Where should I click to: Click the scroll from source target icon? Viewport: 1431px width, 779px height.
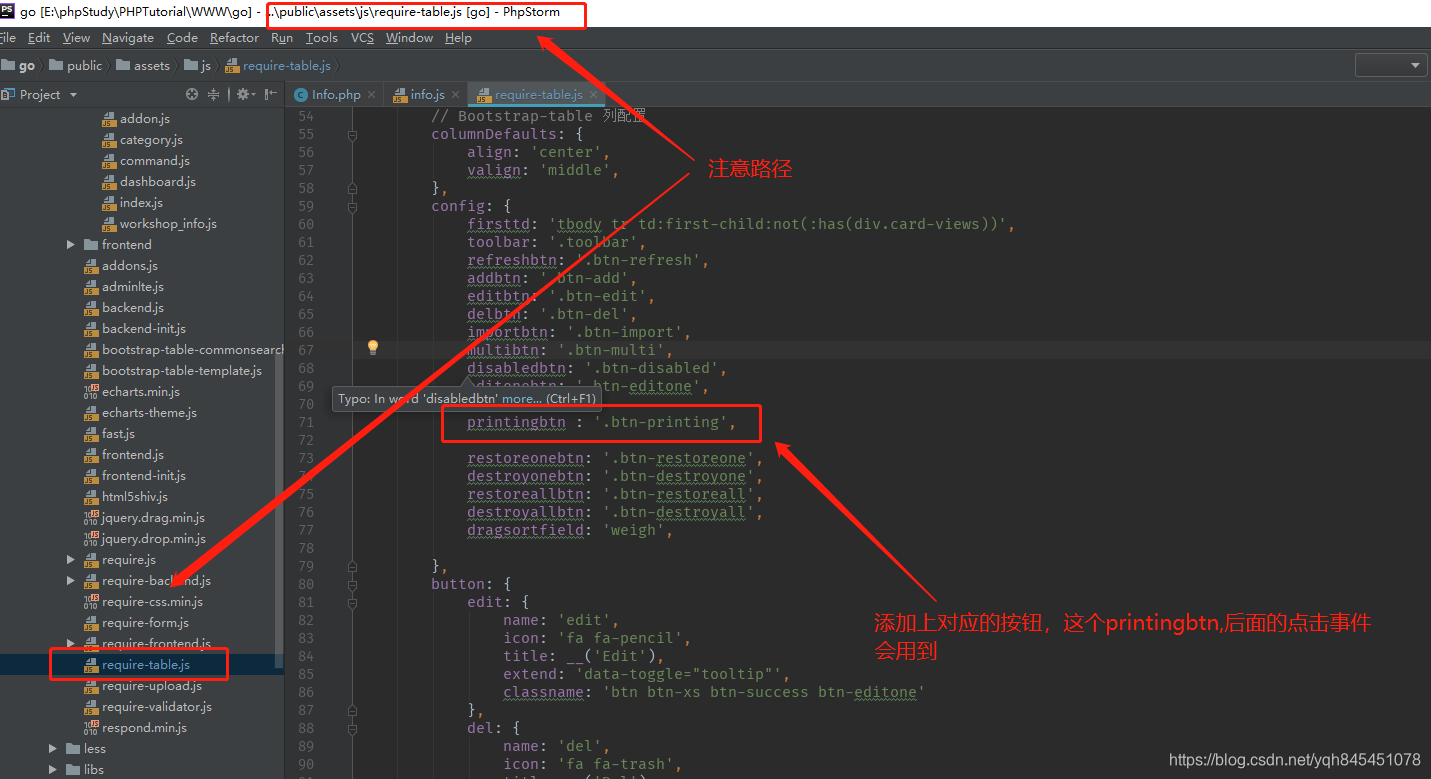tap(192, 94)
